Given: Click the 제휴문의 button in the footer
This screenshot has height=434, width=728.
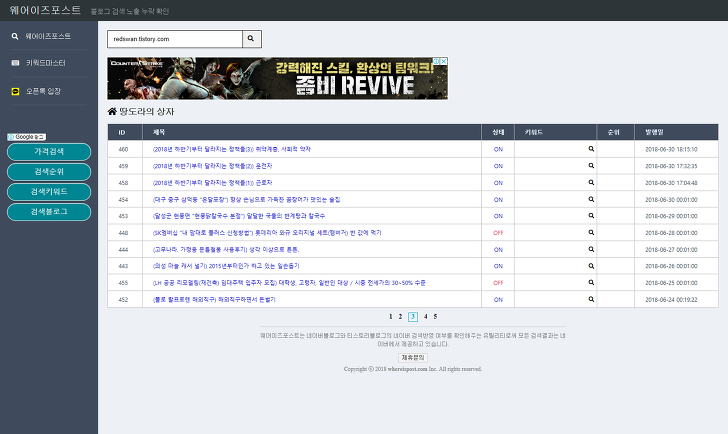Looking at the screenshot, I should pos(413,357).
